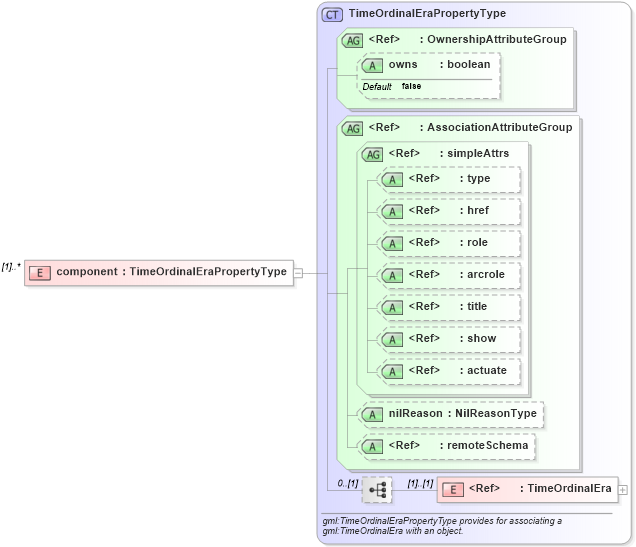This screenshot has width=636, height=547.
Task: Select the ': show' attribute label
Action: (x=478, y=338)
